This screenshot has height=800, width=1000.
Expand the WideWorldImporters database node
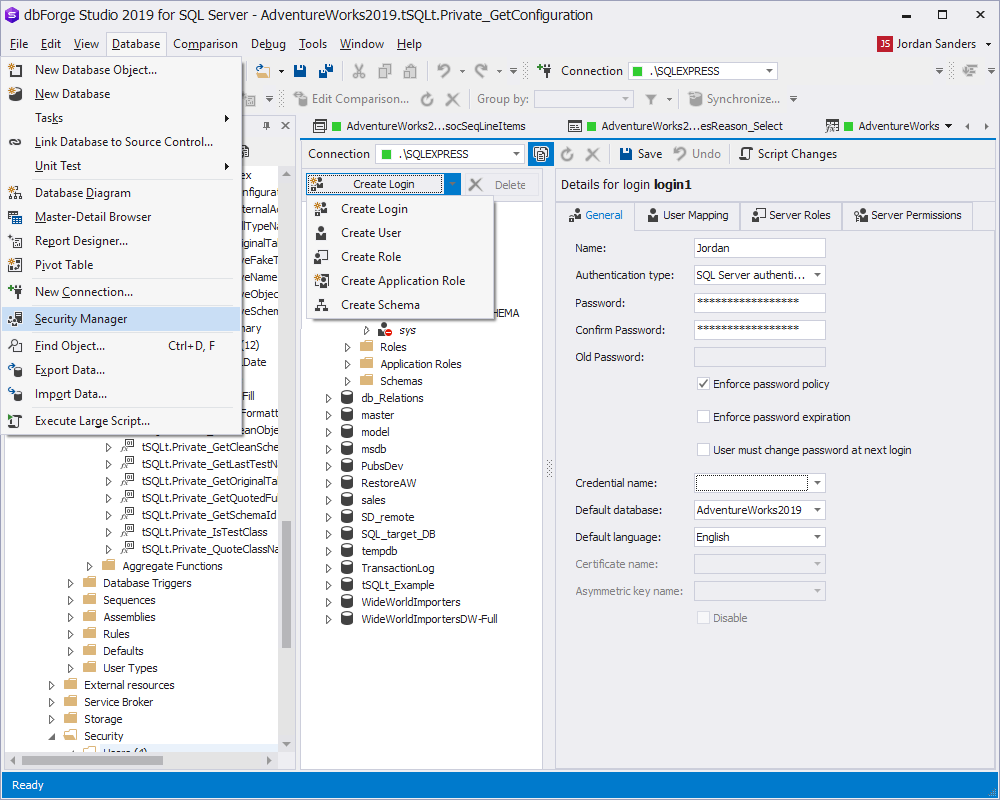coord(328,602)
